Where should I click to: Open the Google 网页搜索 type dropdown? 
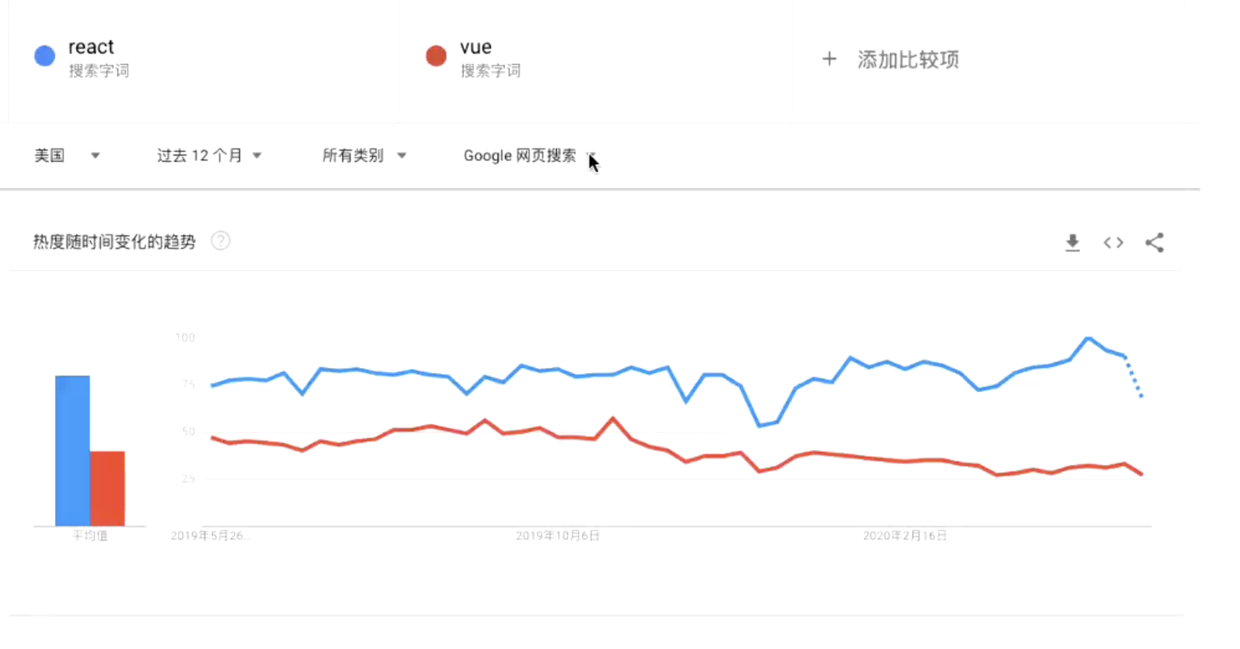point(530,155)
